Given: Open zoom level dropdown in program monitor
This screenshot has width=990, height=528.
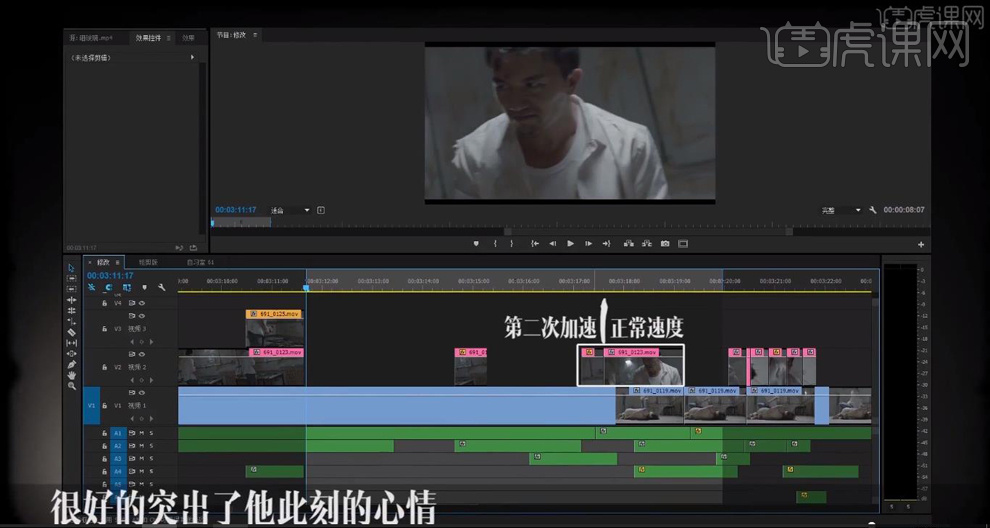Looking at the screenshot, I should (x=290, y=210).
